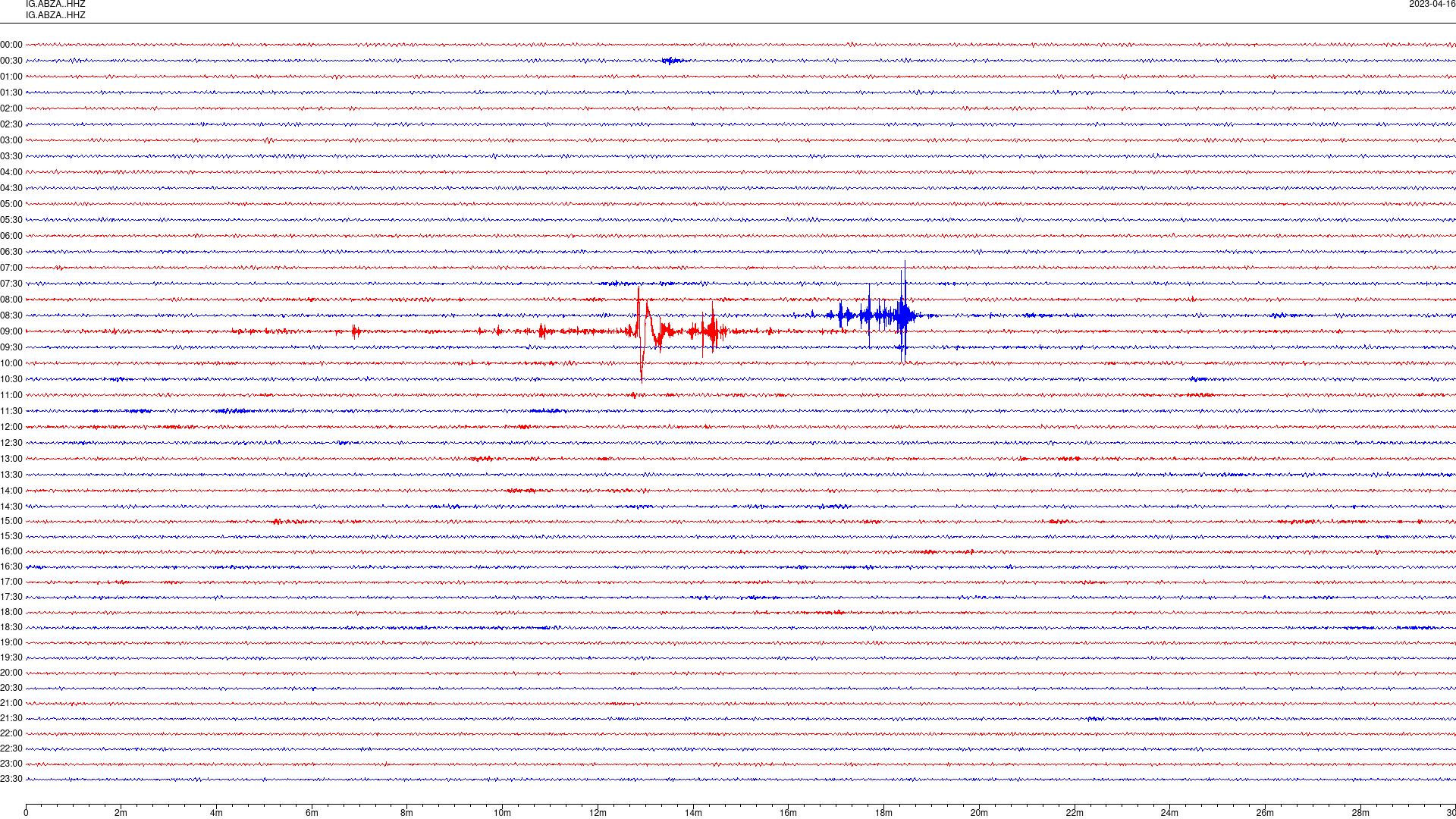Image resolution: width=1456 pixels, height=819 pixels.
Task: Click the 28m tick on time axis
Action: [x=1360, y=812]
